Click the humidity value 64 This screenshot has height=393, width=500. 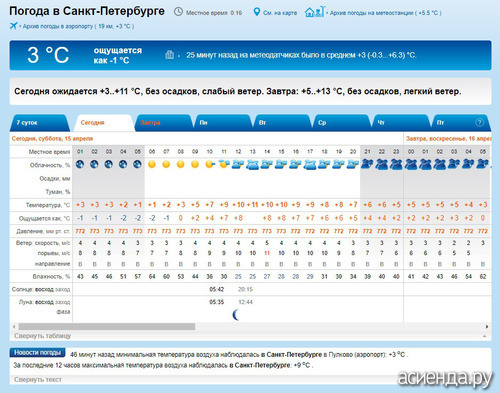click(x=152, y=276)
